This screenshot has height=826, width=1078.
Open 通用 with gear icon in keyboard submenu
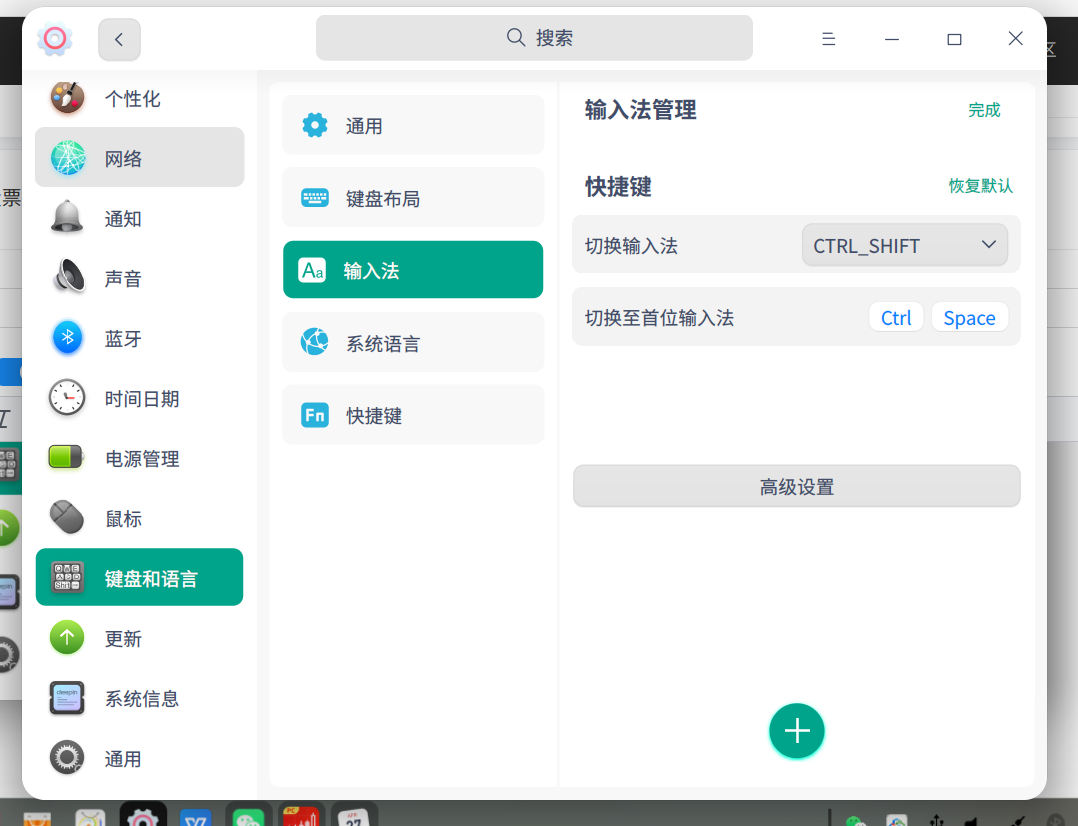412,125
